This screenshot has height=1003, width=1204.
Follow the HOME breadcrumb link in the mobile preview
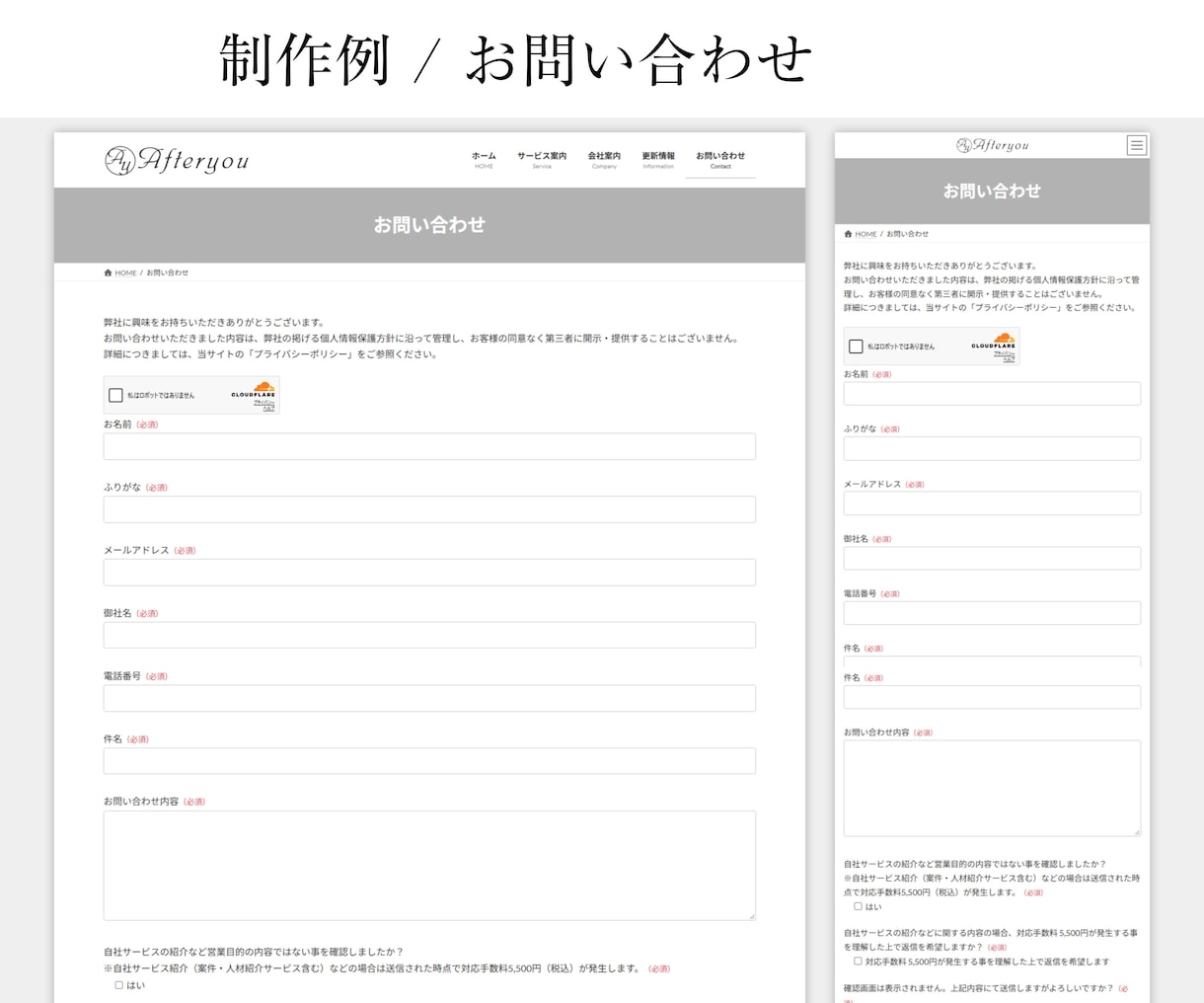click(x=865, y=234)
